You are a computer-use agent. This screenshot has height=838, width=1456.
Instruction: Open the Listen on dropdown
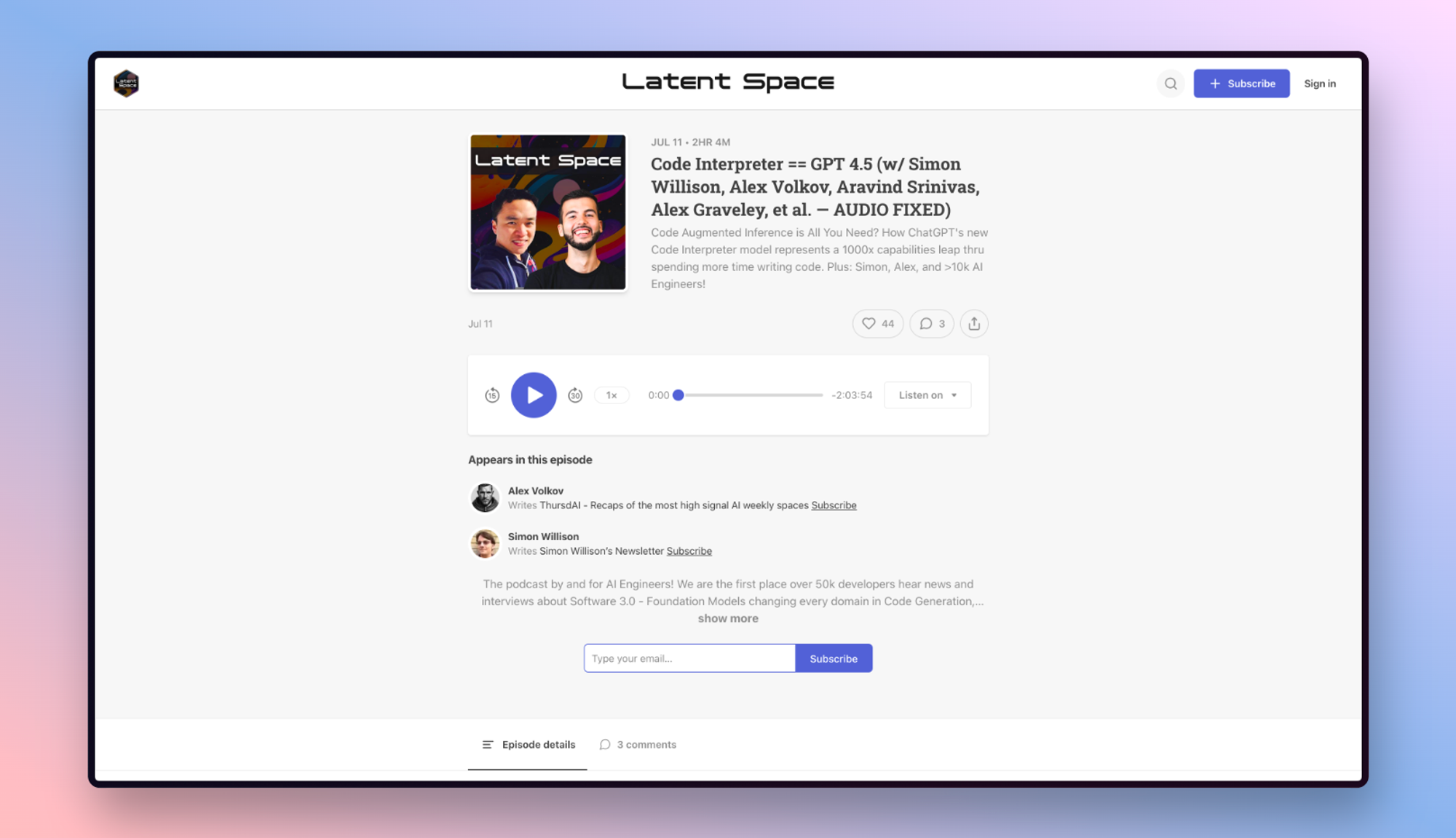click(x=927, y=395)
